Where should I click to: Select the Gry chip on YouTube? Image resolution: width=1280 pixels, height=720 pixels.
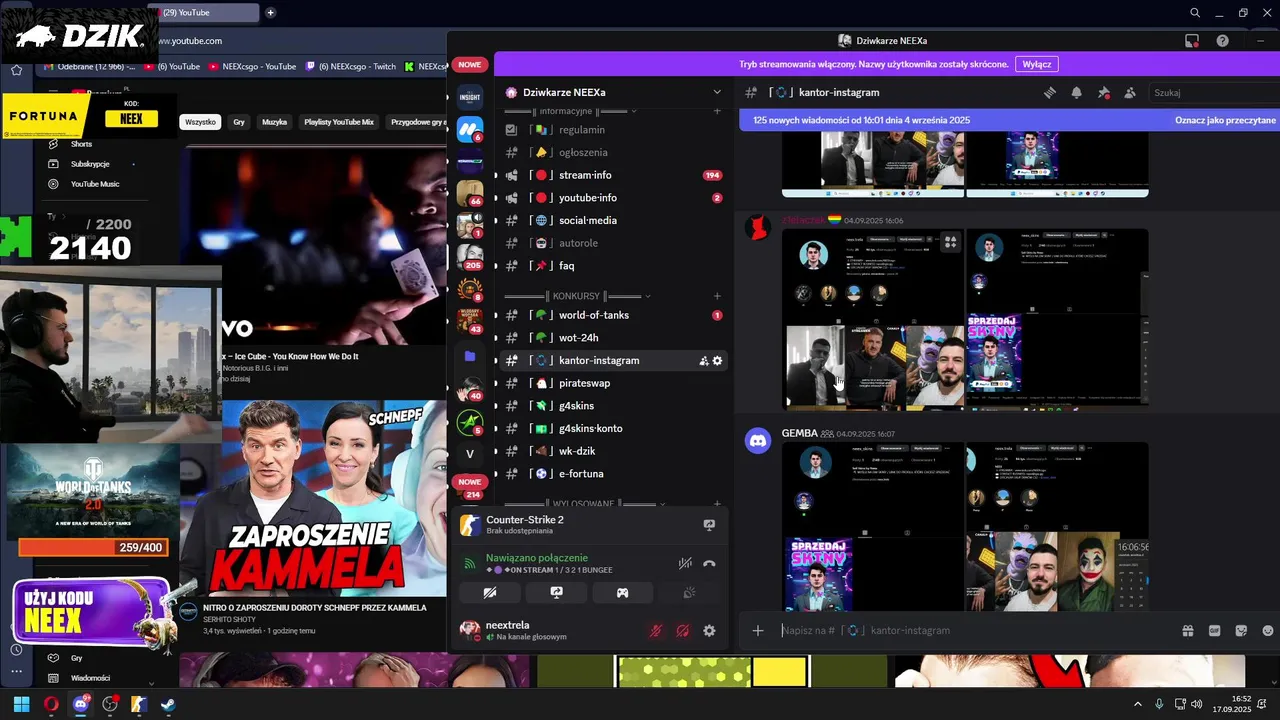point(239,122)
